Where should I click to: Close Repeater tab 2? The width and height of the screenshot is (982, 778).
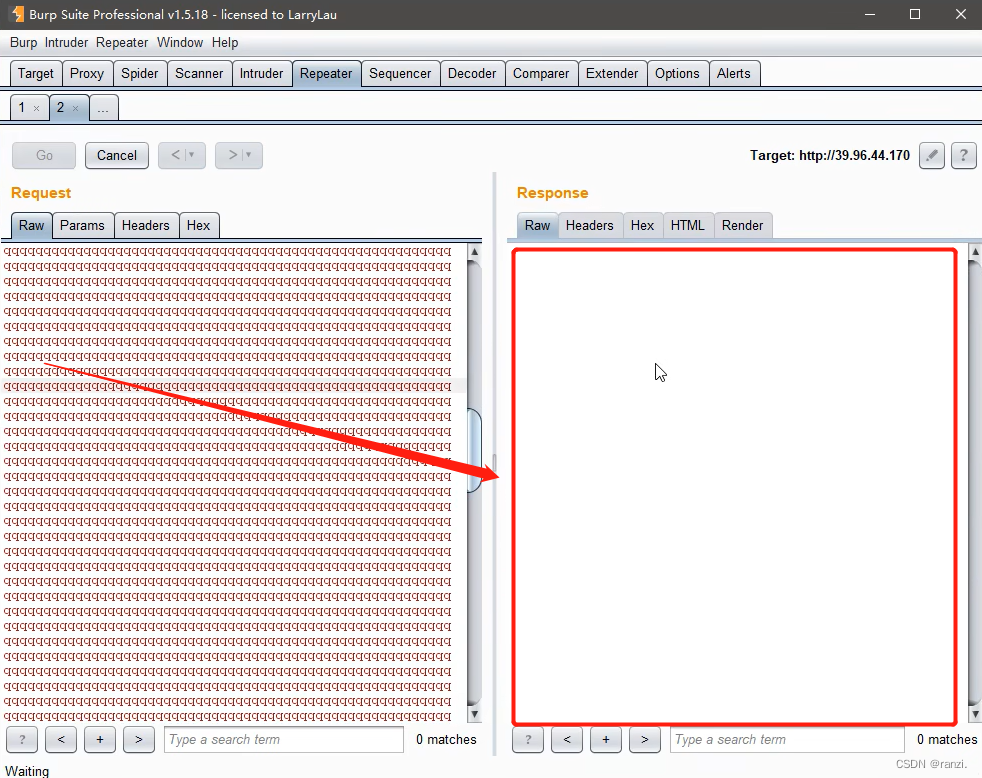click(75, 108)
